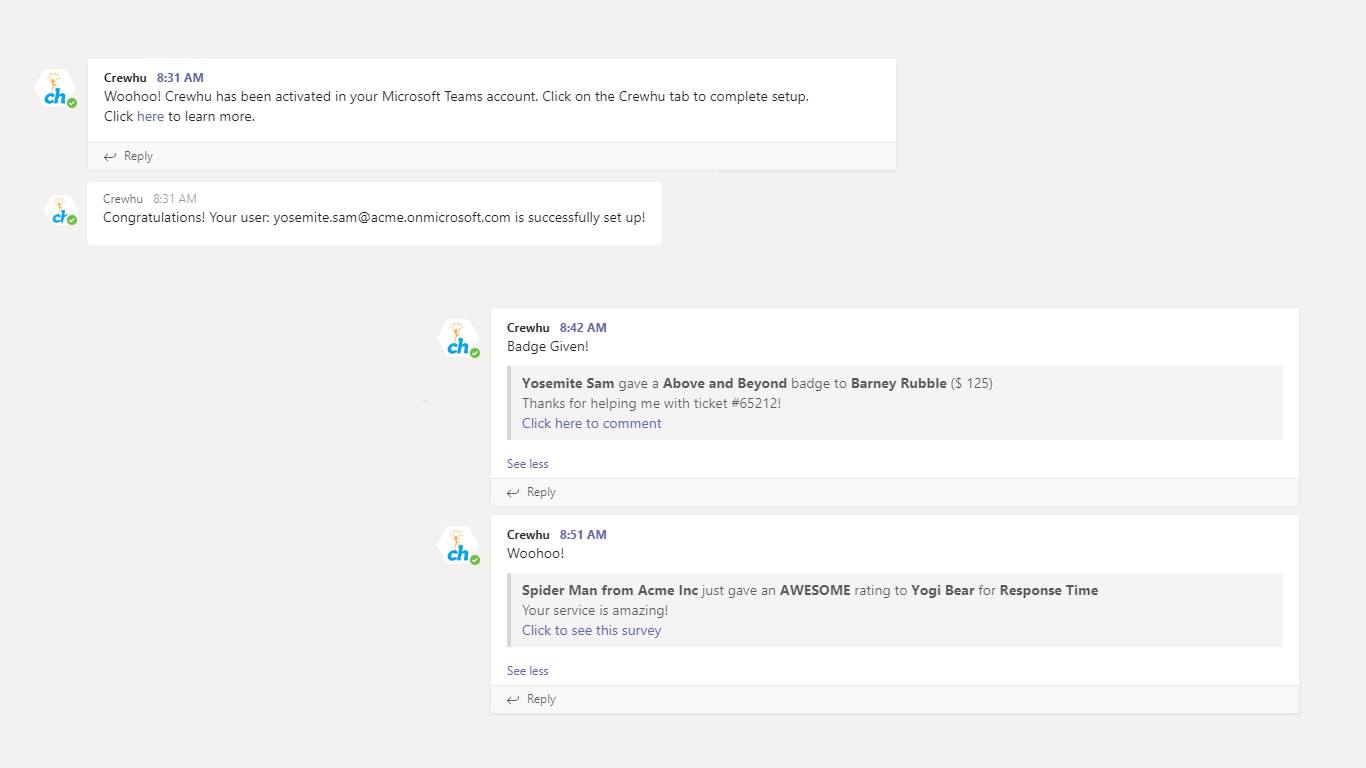
Task: Open the Crewhu avatar on Badge Given message
Action: click(459, 339)
